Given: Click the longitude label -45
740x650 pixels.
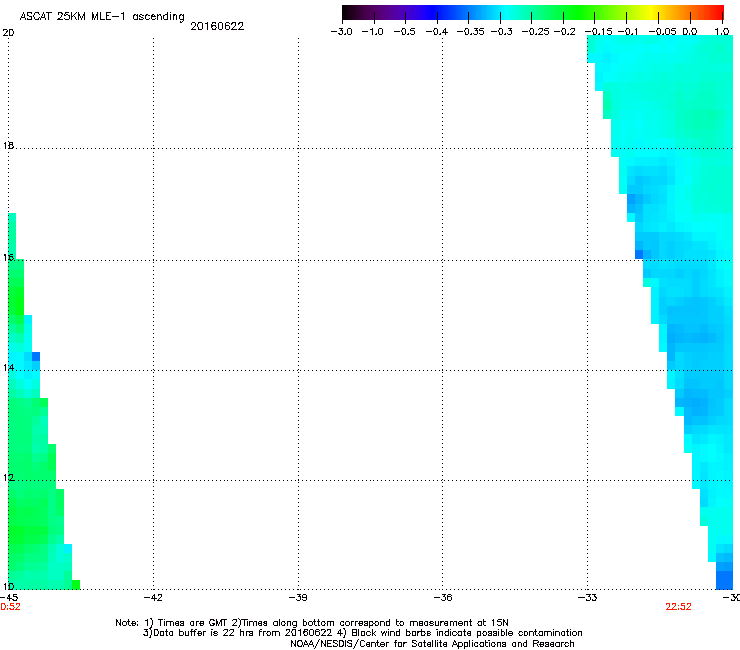Looking at the screenshot, I should click(x=9, y=598).
